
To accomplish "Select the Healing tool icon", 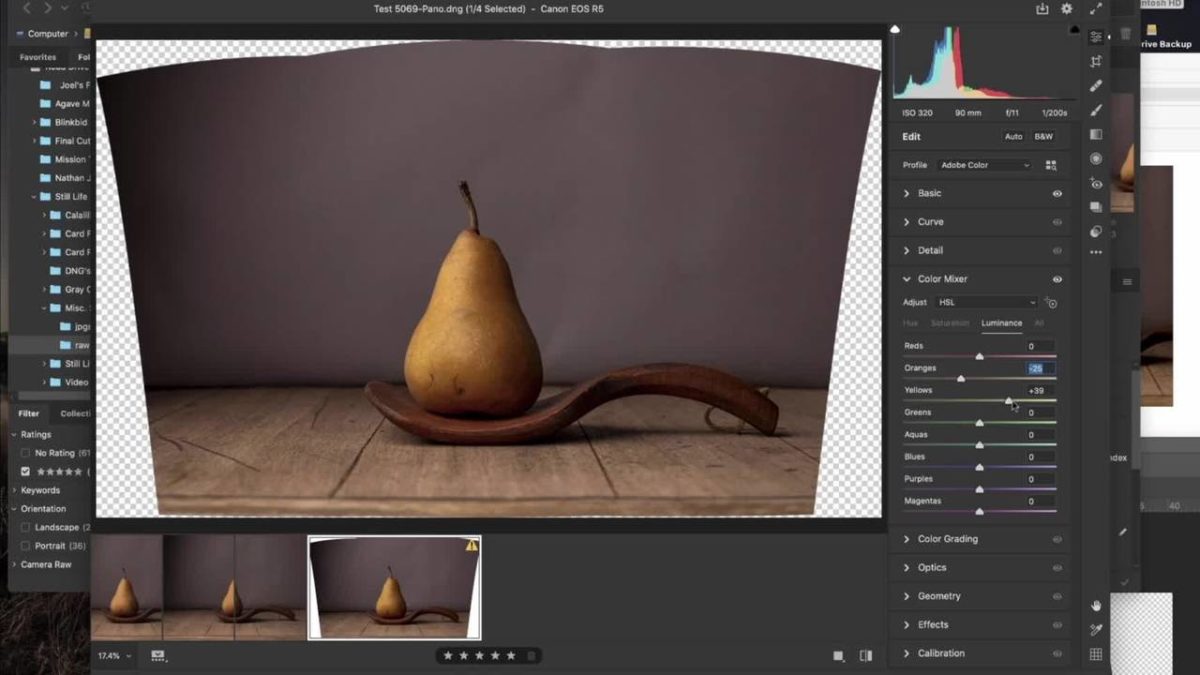I will 1096,86.
